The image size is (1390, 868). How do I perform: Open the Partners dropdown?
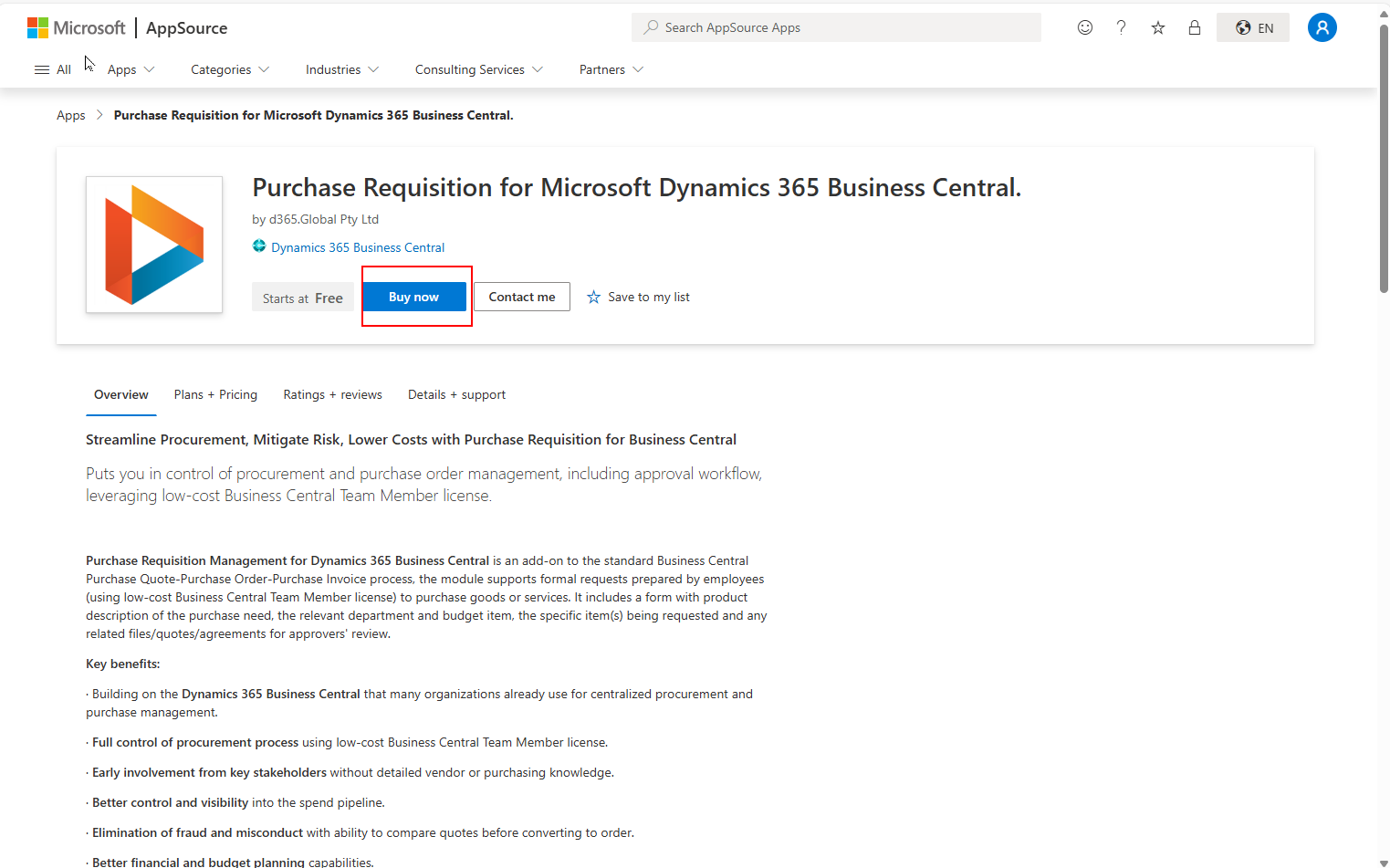coord(611,69)
